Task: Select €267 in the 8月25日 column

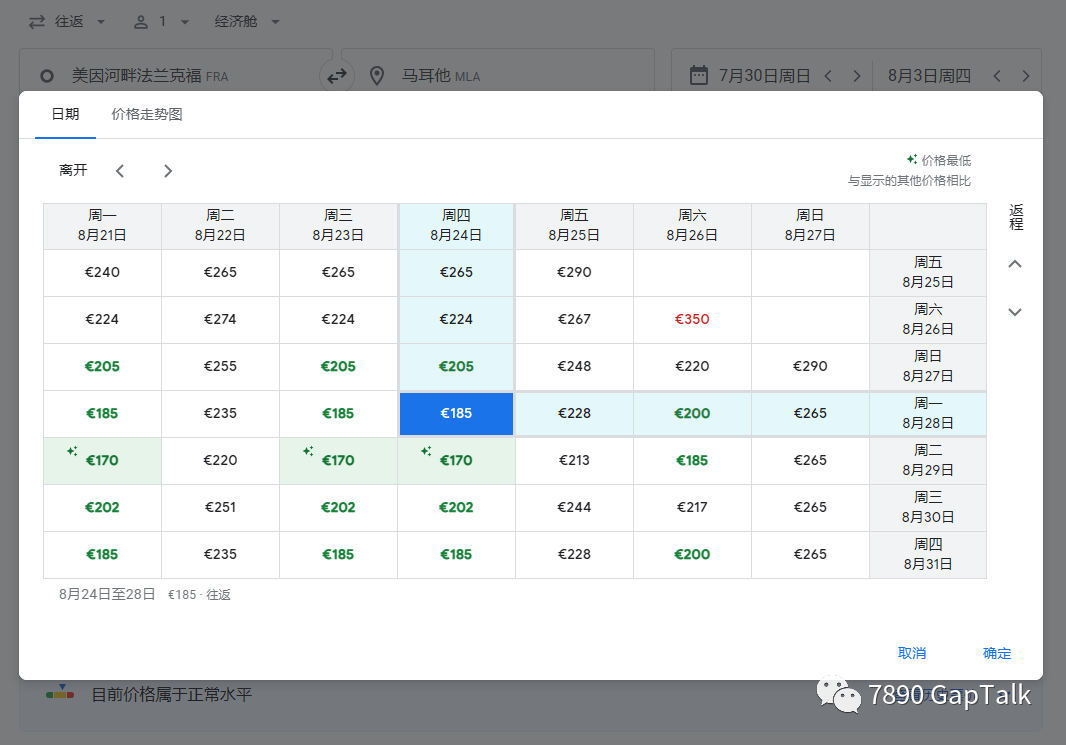Action: tap(574, 319)
